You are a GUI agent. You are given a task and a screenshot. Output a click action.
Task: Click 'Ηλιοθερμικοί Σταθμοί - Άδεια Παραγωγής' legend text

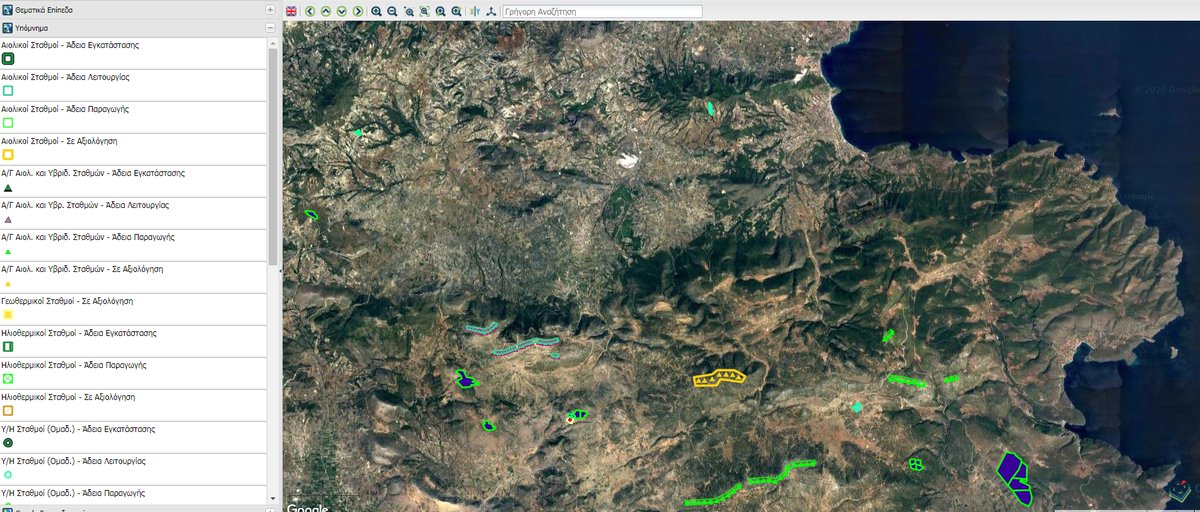(73, 365)
